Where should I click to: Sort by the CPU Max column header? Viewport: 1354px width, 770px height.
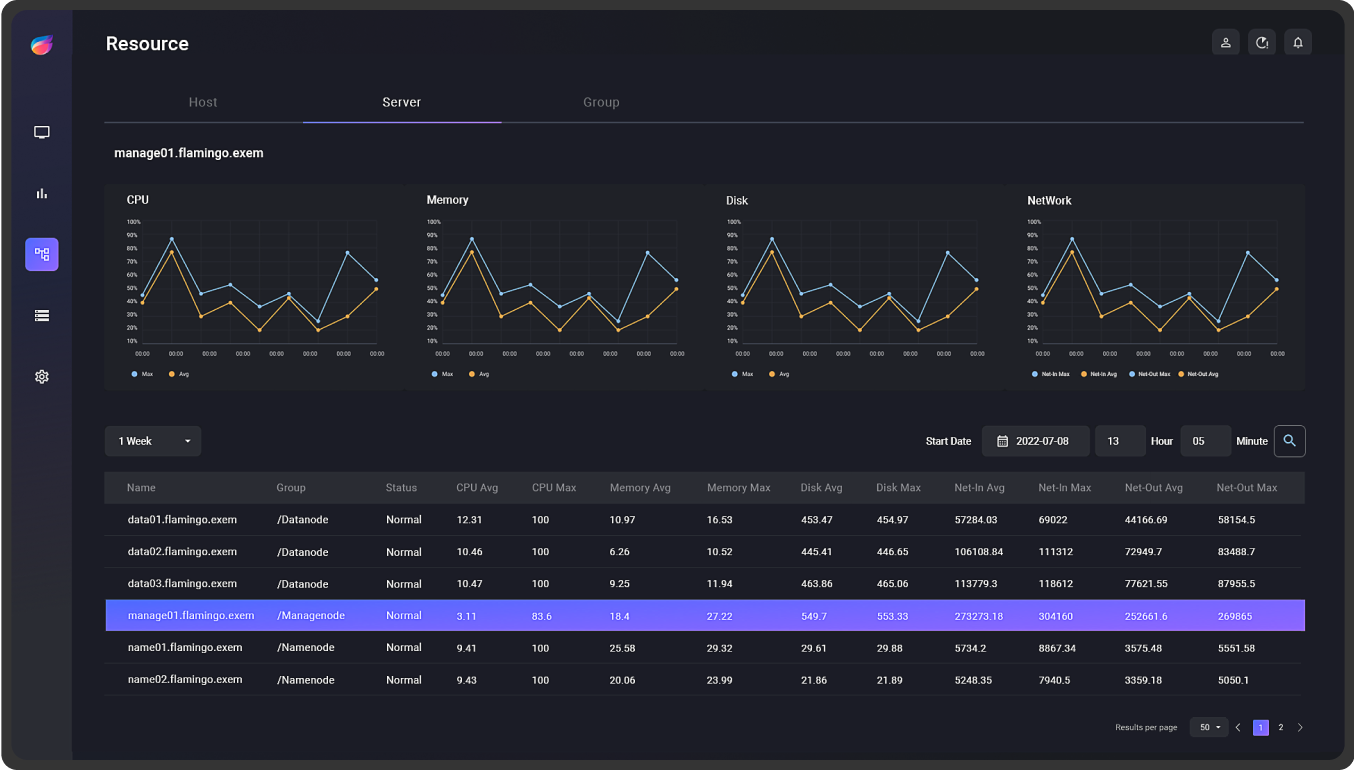click(554, 488)
